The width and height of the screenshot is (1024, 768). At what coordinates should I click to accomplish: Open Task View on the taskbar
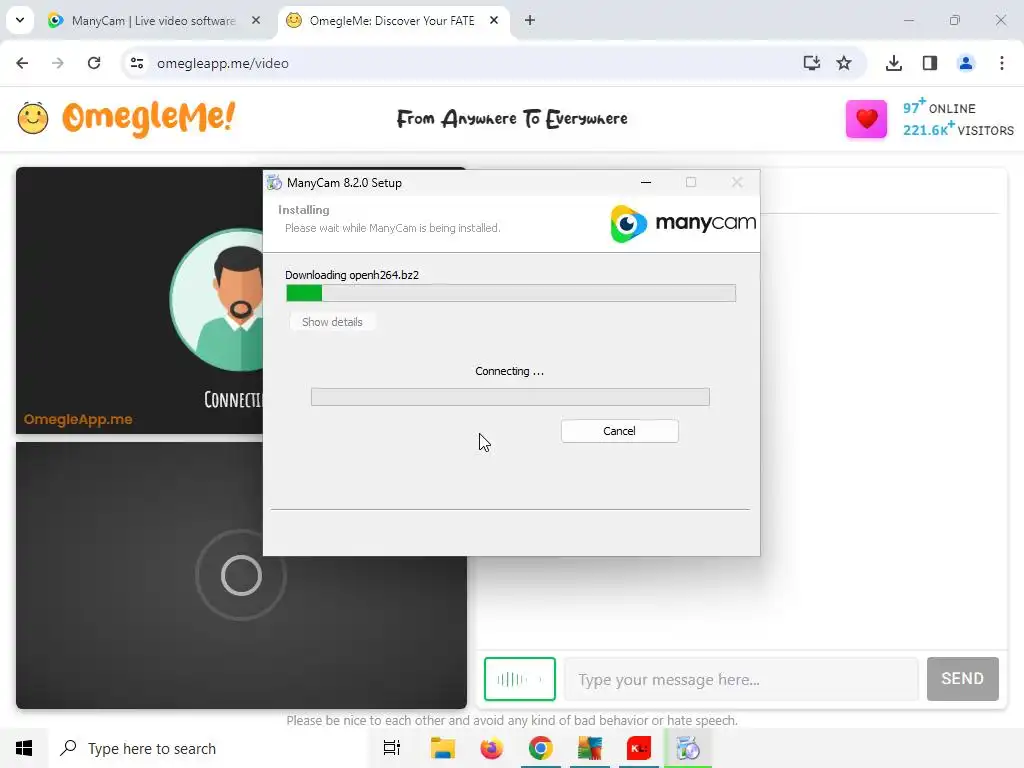392,748
